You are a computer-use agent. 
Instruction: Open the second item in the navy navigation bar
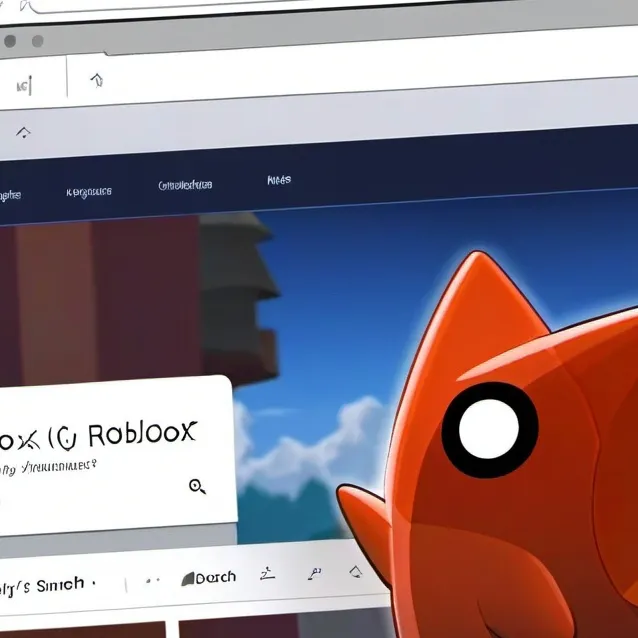[89, 191]
